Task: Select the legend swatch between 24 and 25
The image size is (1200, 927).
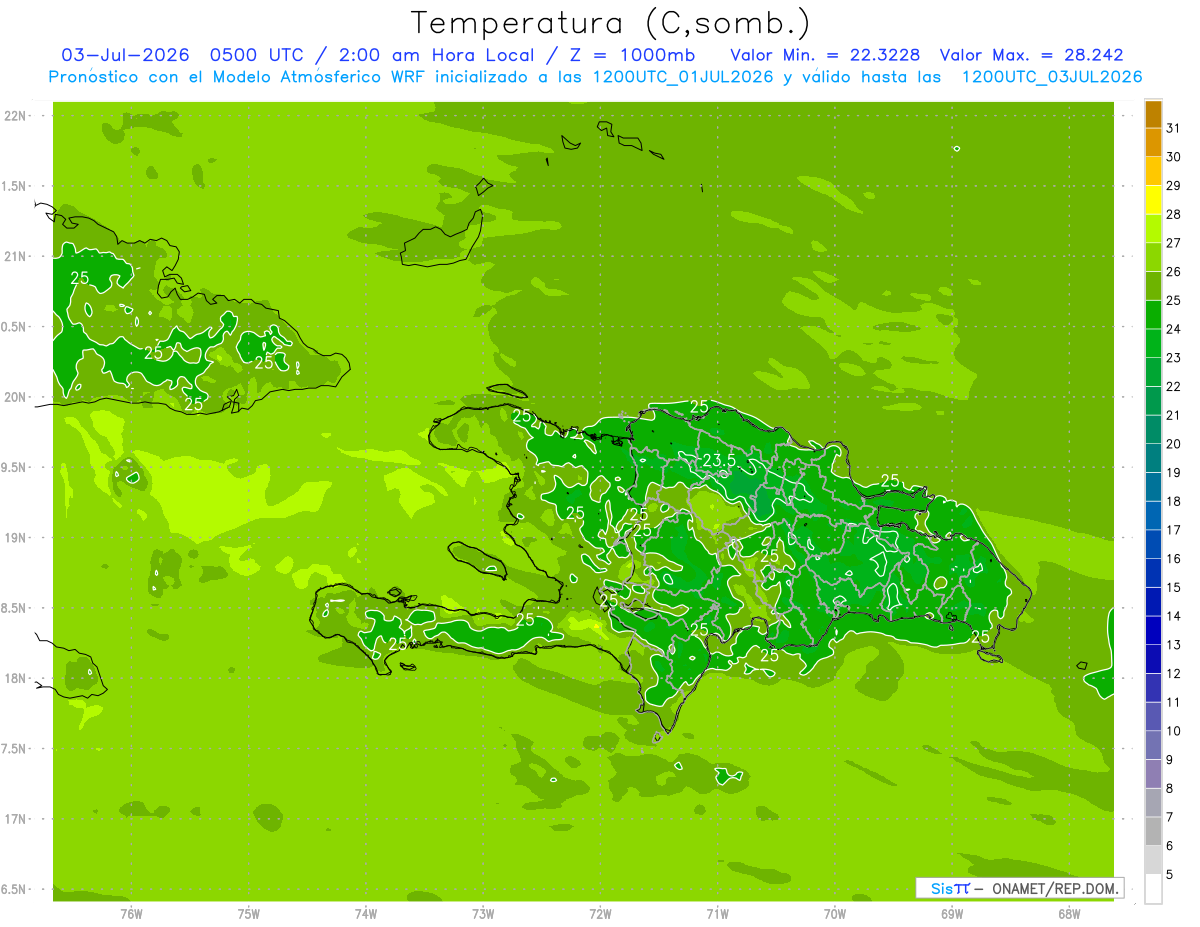Action: (1153, 315)
